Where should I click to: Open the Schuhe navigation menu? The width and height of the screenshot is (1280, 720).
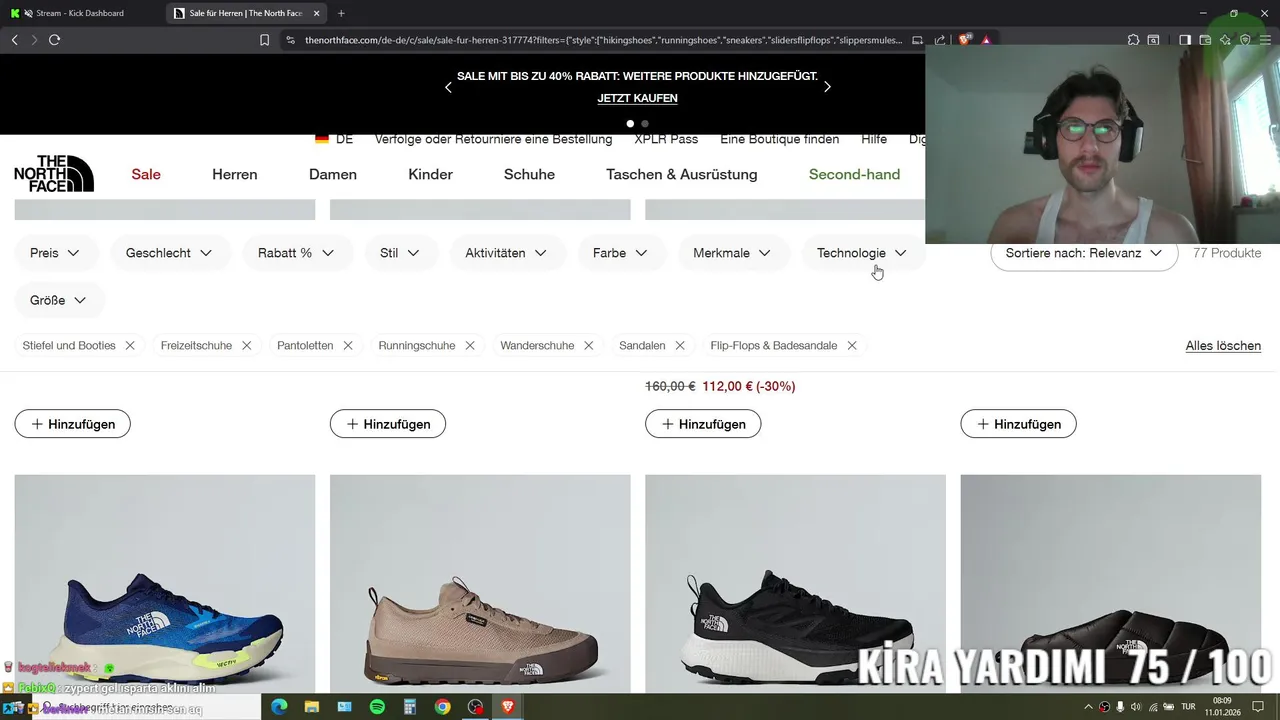click(x=529, y=174)
